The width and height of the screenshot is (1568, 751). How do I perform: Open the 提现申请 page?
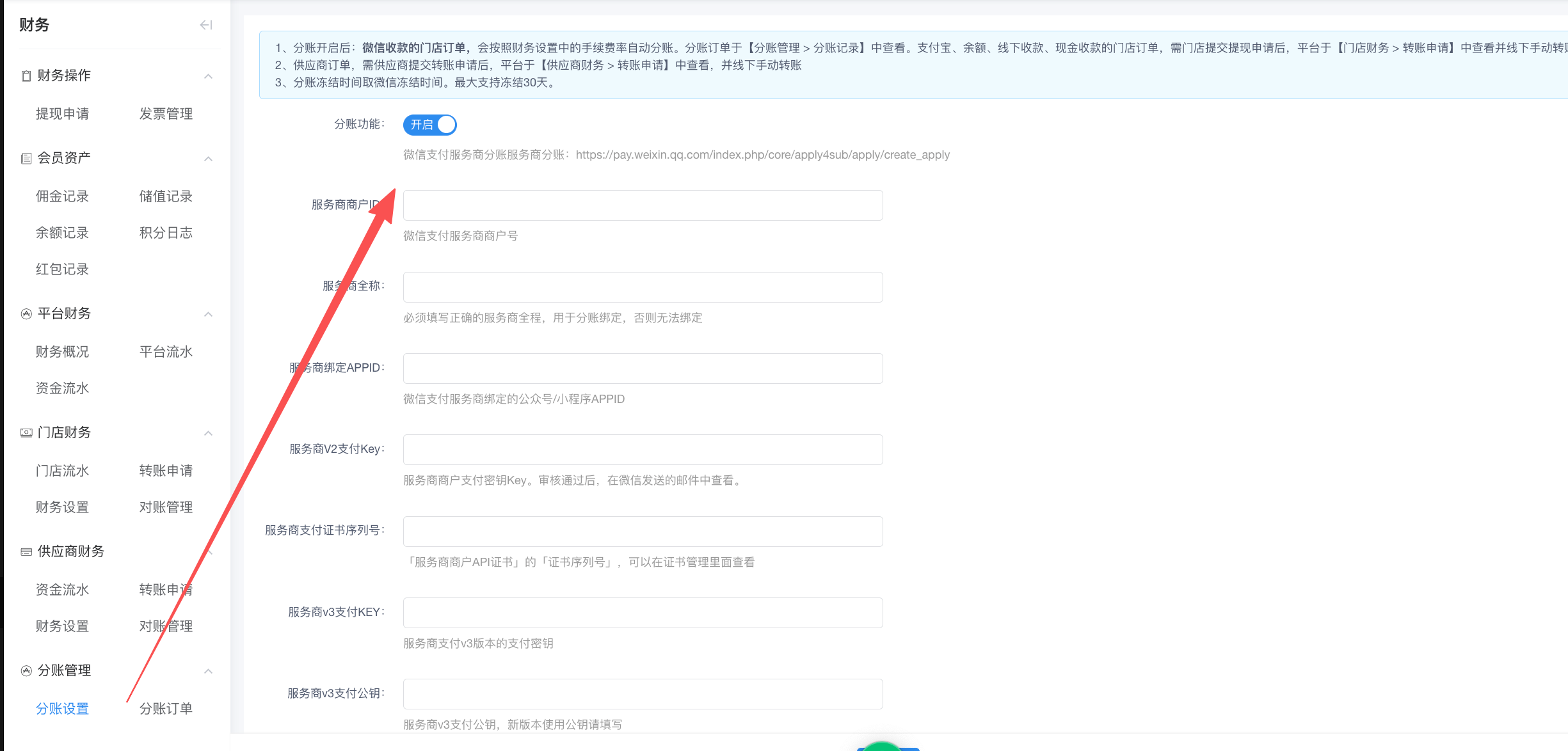(x=61, y=113)
